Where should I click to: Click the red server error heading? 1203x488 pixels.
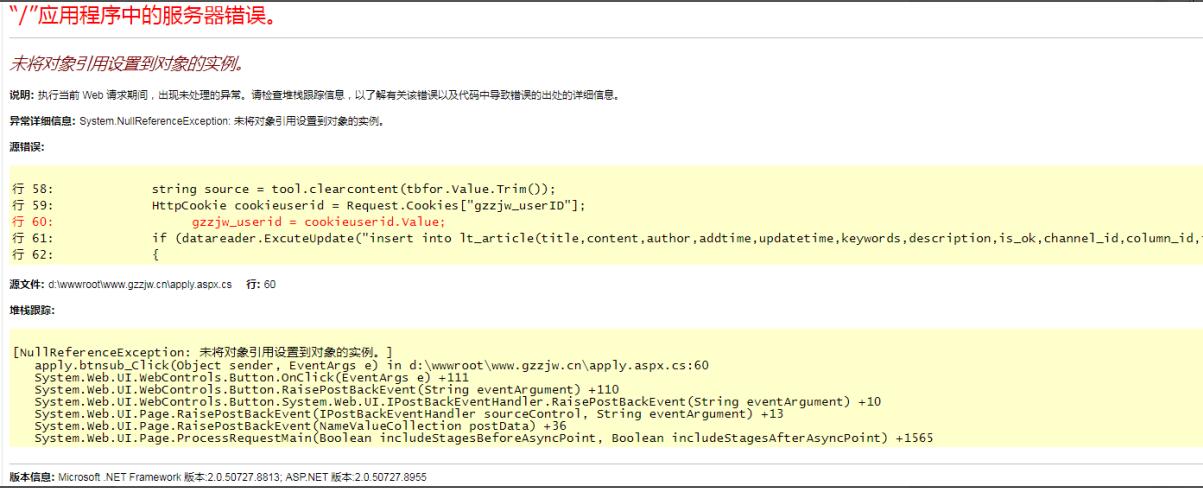point(139,17)
